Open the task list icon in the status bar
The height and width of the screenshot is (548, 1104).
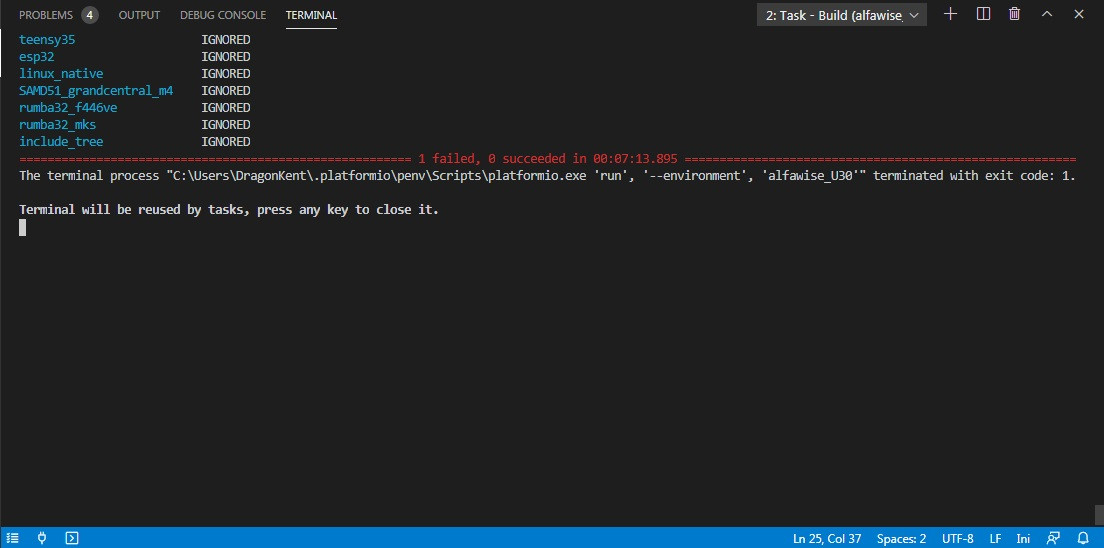13,538
